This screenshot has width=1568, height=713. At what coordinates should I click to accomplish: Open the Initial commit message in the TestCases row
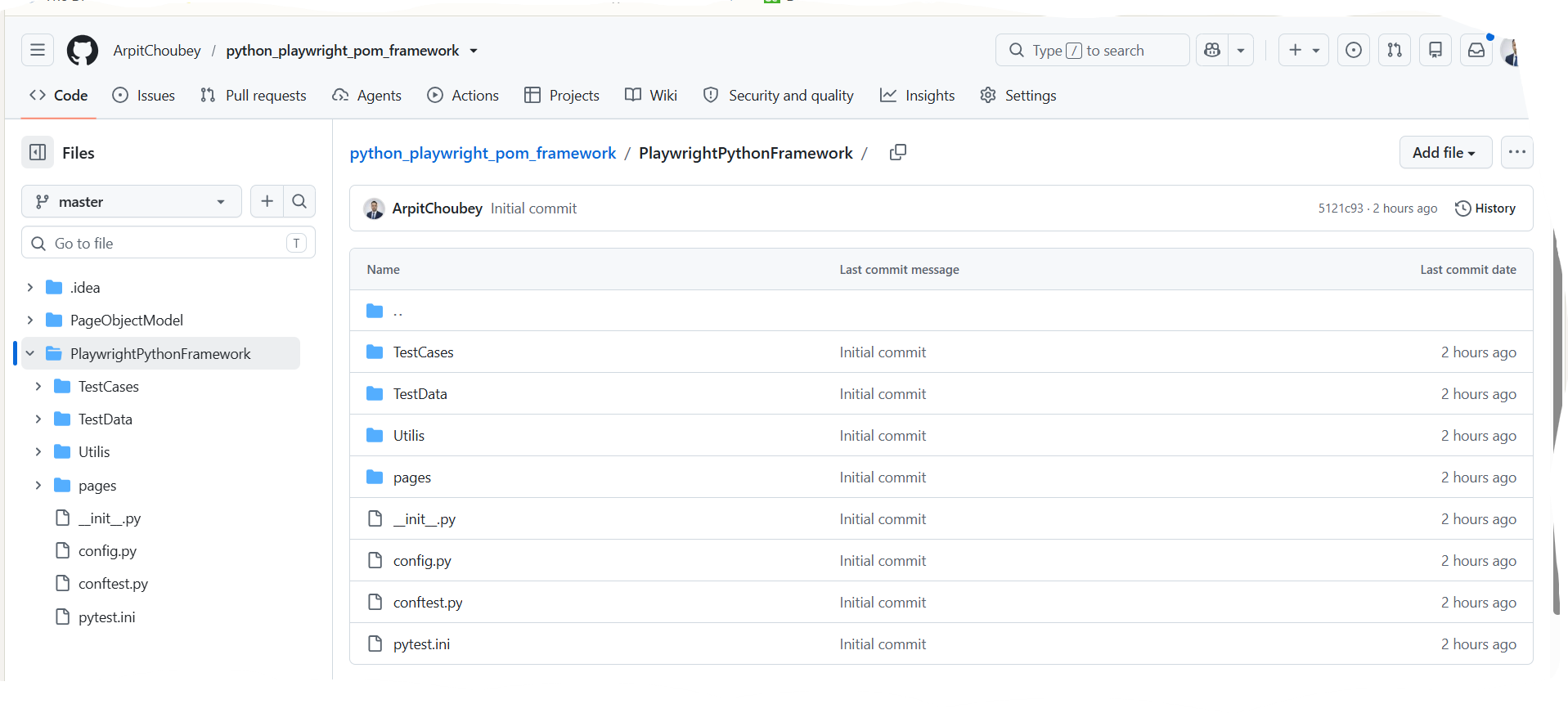click(883, 352)
